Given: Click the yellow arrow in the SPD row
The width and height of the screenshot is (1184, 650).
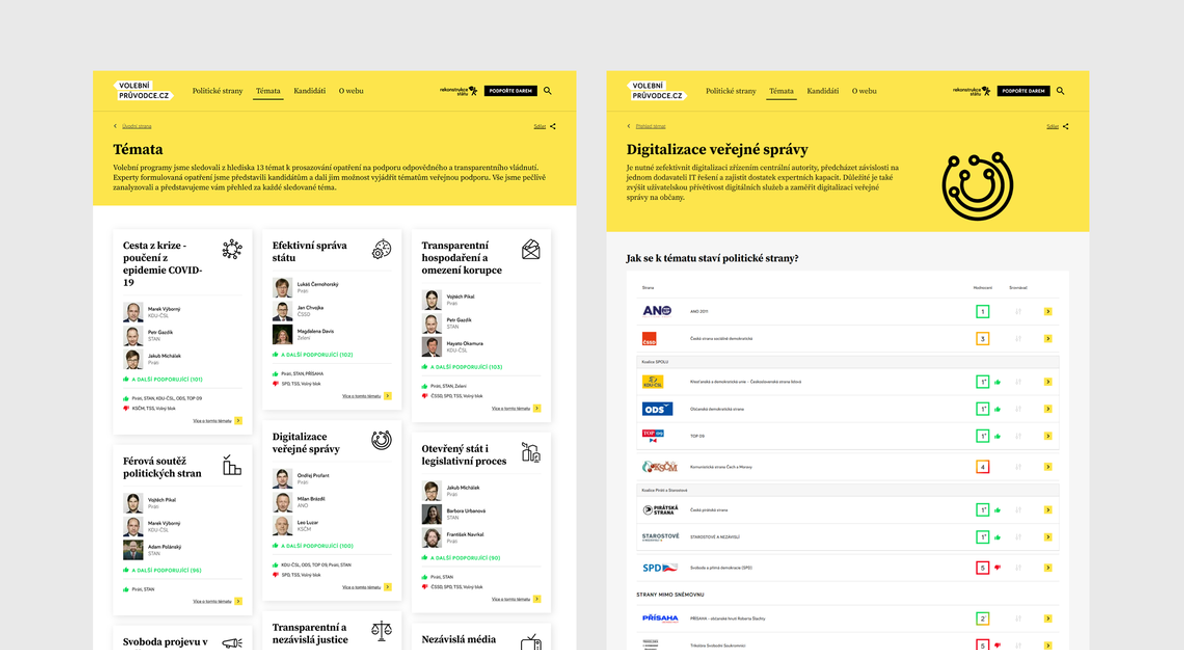Looking at the screenshot, I should 1048,567.
